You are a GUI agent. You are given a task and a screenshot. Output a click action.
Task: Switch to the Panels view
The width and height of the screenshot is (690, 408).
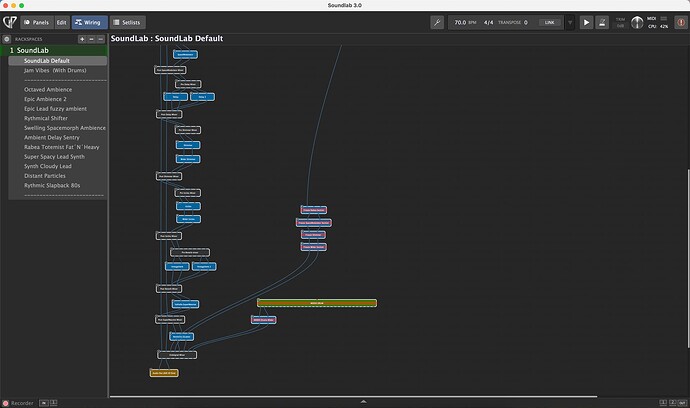coord(37,22)
